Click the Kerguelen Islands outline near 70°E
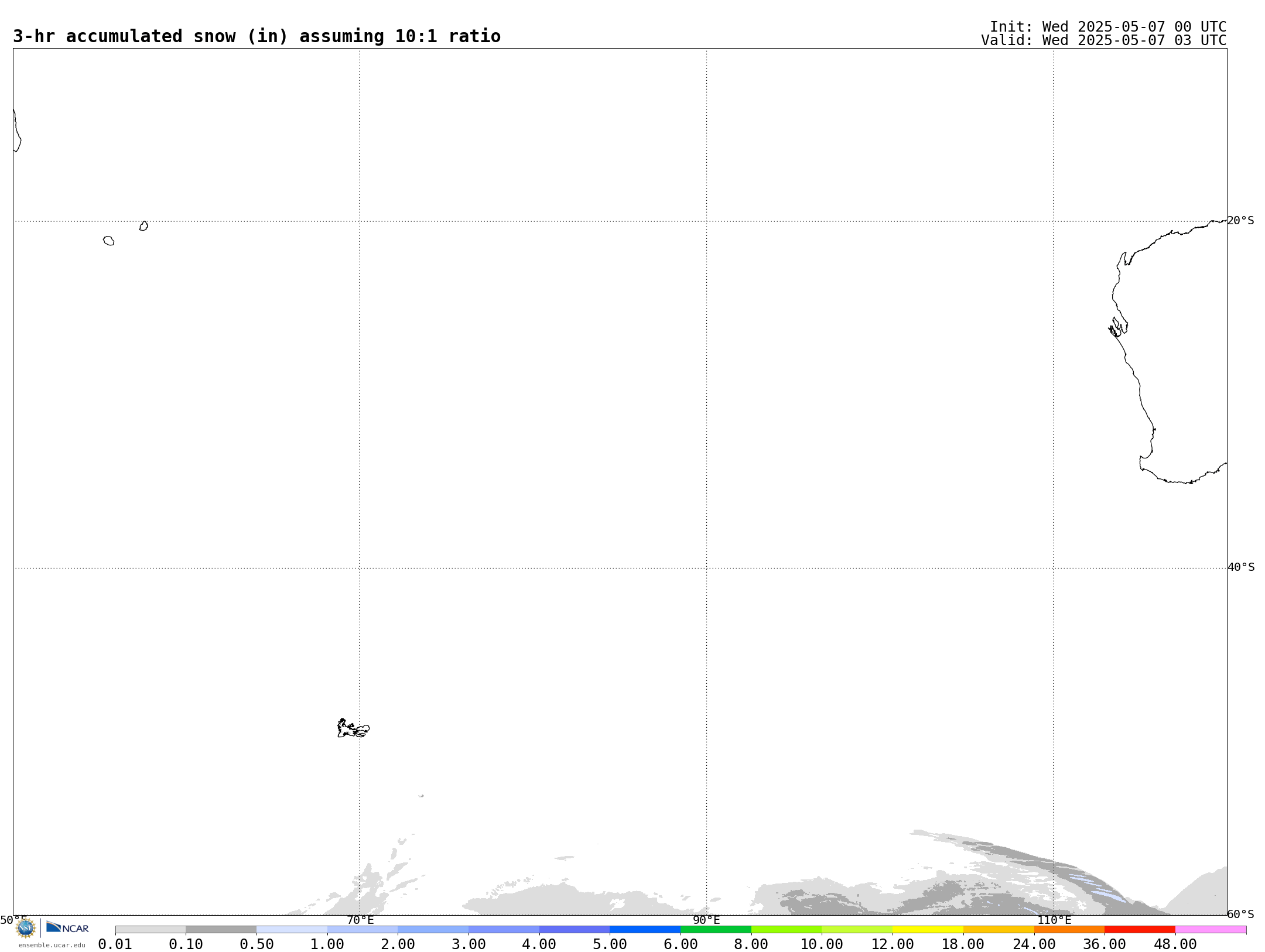1265x952 pixels. 353,728
